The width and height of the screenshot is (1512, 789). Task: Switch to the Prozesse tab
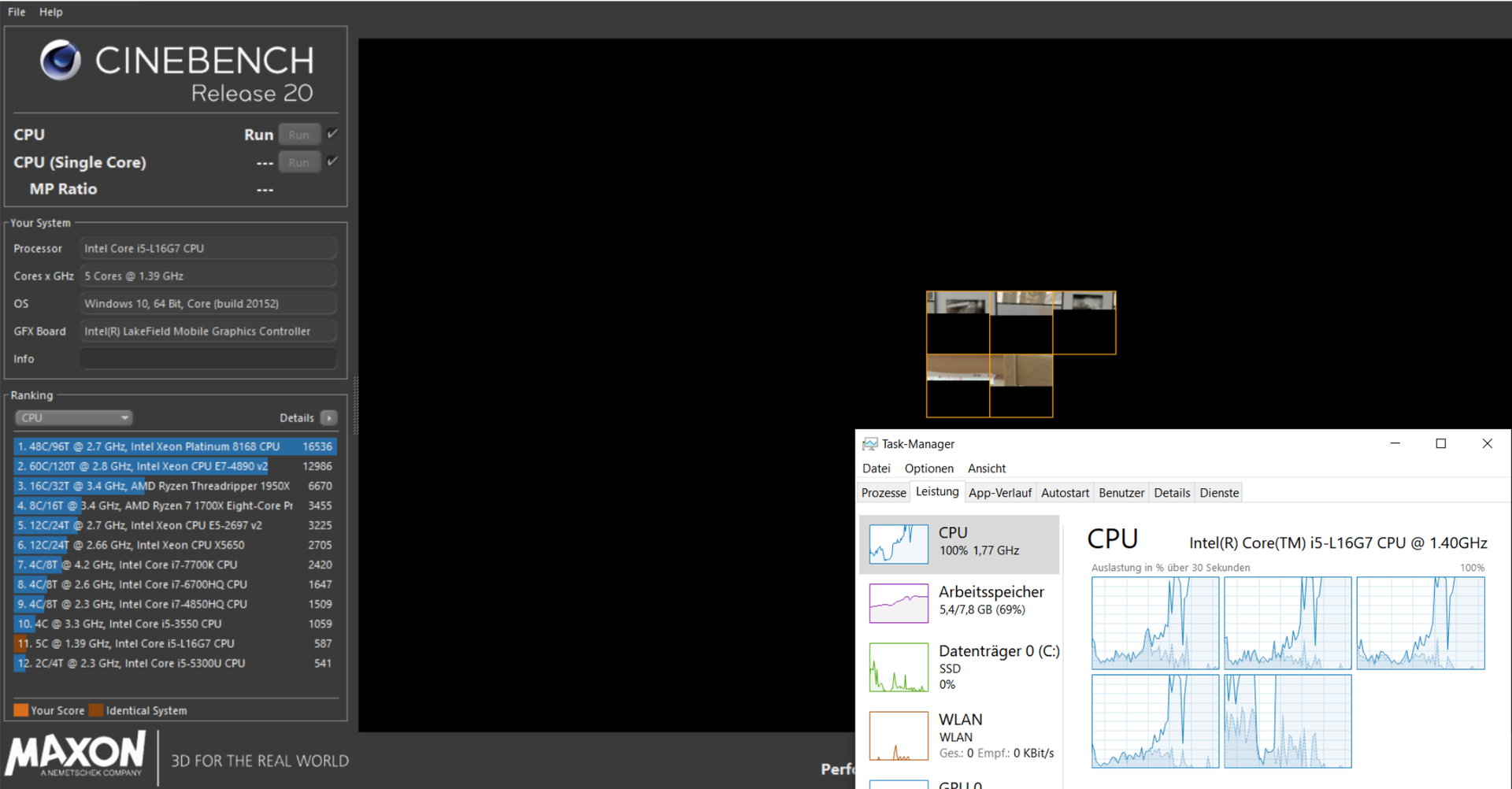pos(883,493)
